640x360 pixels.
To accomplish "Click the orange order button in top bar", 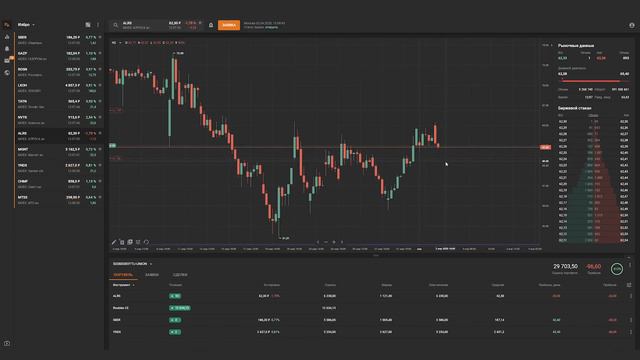I will point(229,25).
